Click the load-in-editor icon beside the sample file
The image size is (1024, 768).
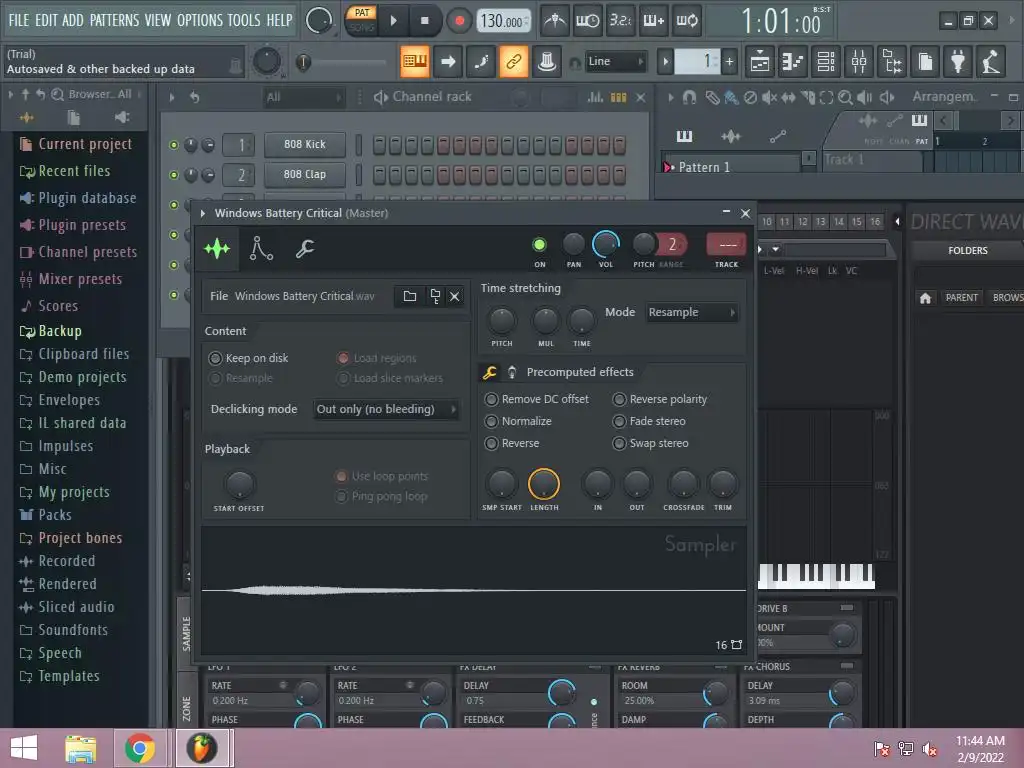(435, 296)
